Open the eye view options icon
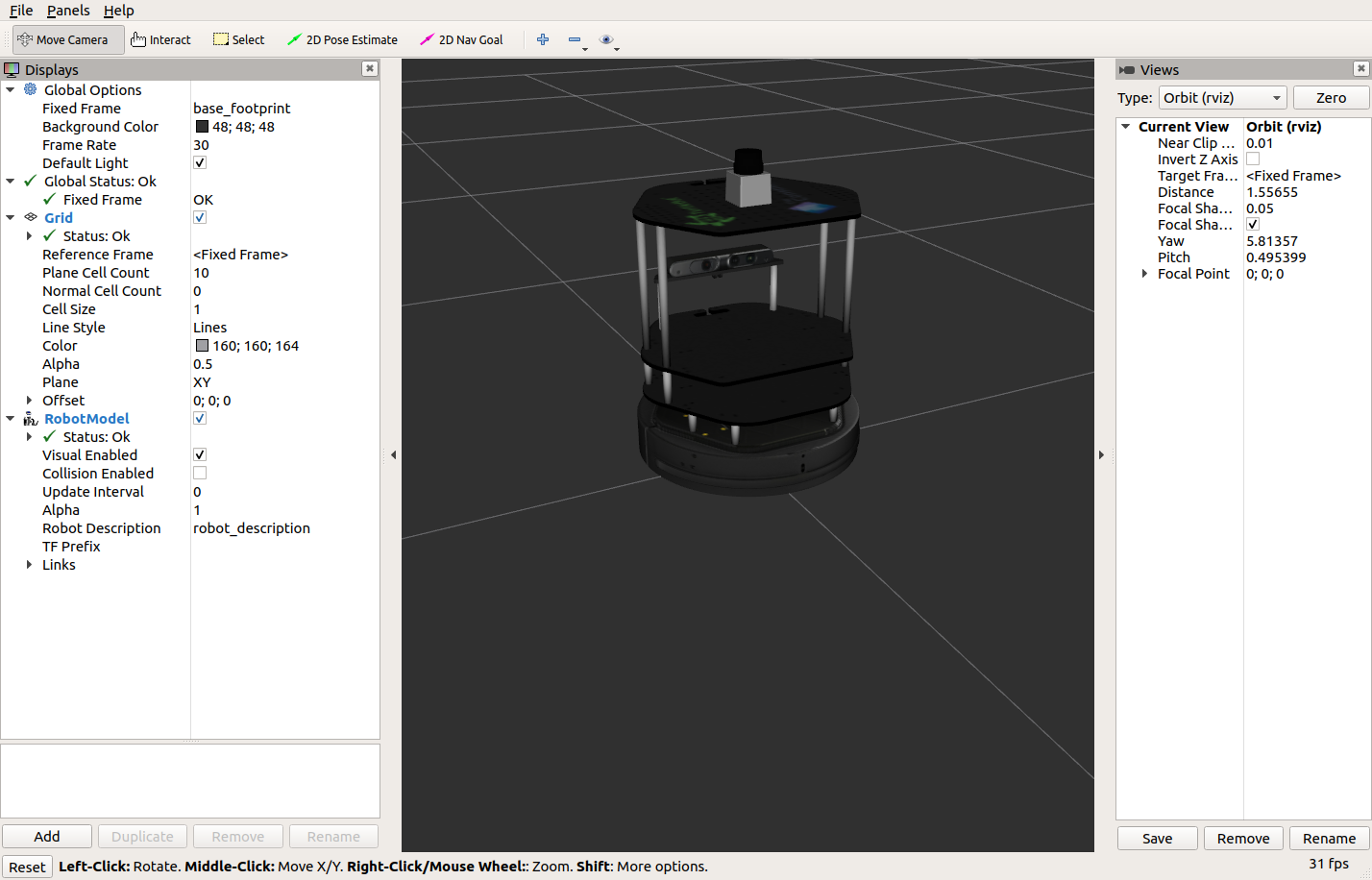 click(x=606, y=39)
